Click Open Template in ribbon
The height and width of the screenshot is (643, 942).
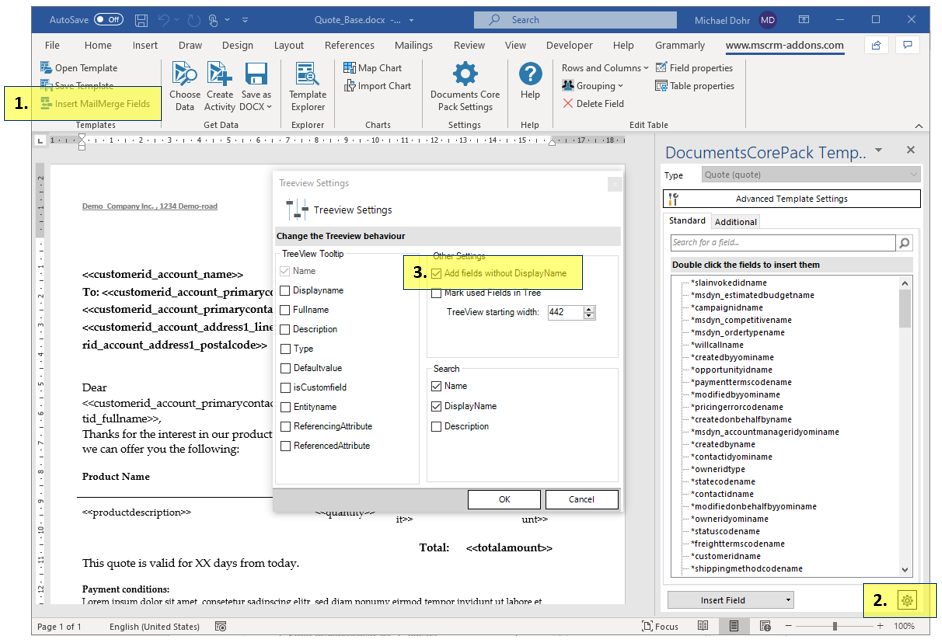tap(79, 68)
